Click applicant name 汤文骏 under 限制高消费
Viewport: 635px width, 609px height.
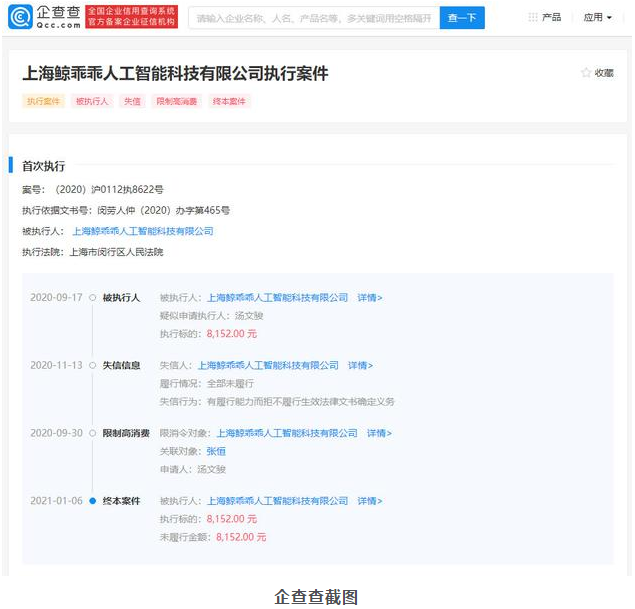[211, 469]
